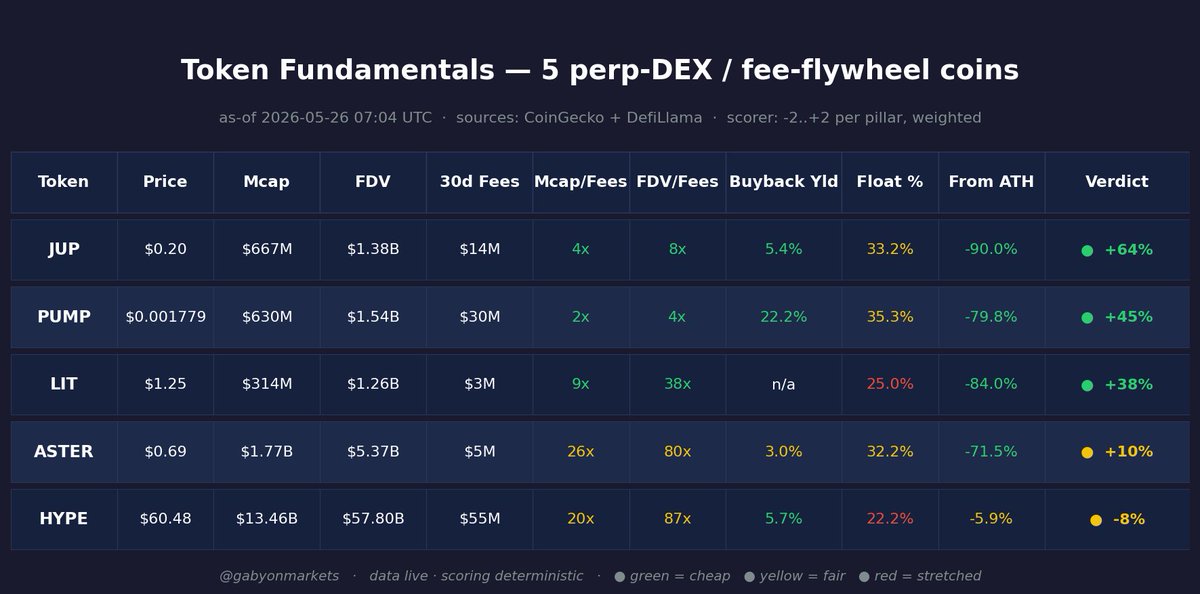Click the $57.80B FDV value

373,520
